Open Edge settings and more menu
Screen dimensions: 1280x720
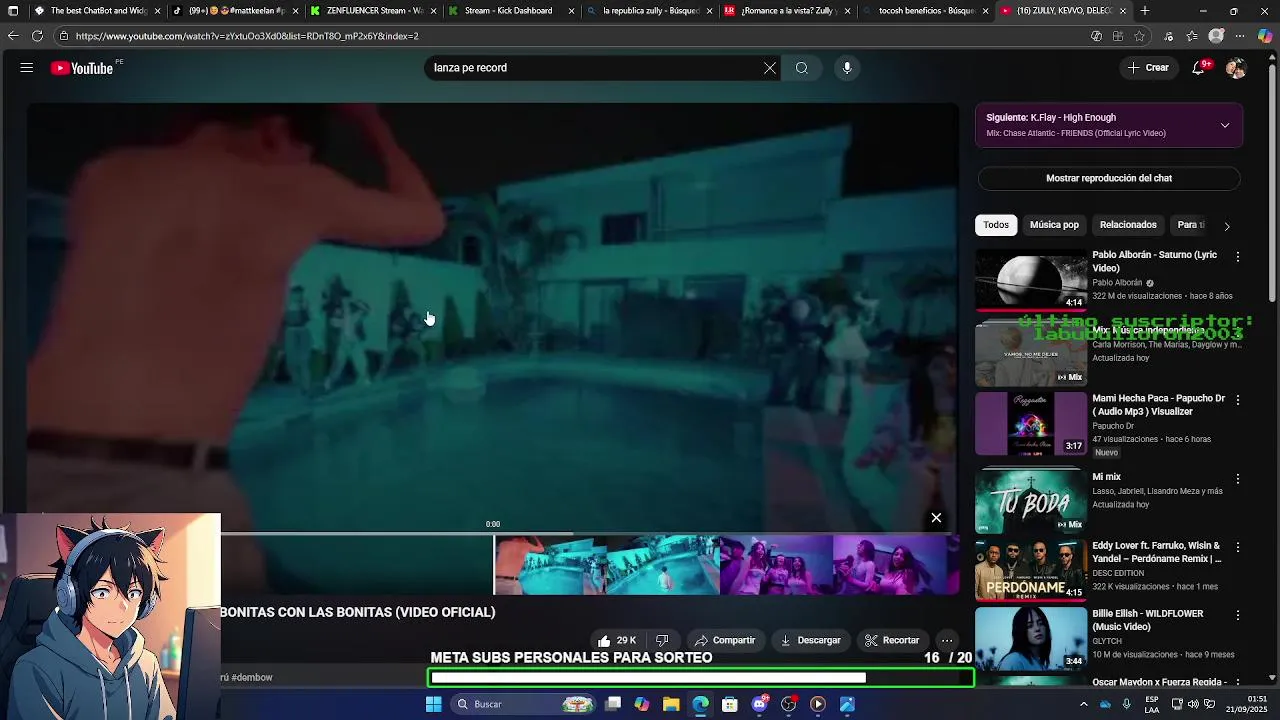[1240, 36]
